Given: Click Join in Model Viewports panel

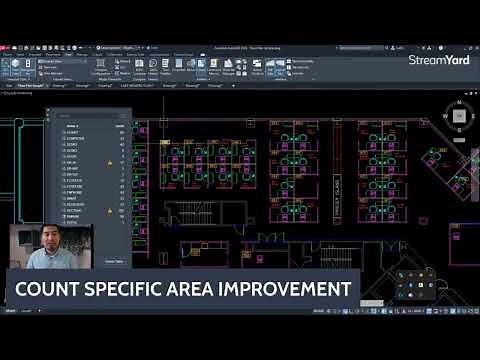Looking at the screenshot, I should click(121, 67).
